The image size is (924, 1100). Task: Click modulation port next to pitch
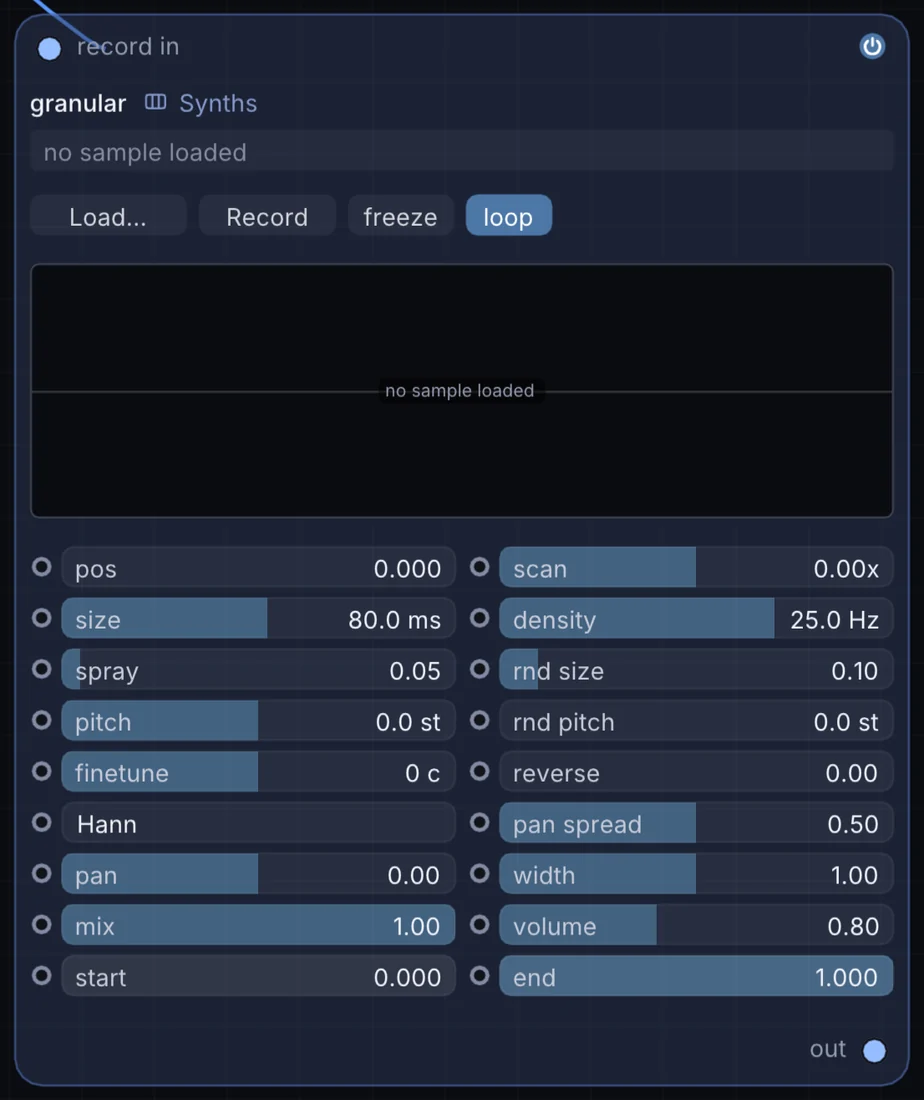click(41, 720)
